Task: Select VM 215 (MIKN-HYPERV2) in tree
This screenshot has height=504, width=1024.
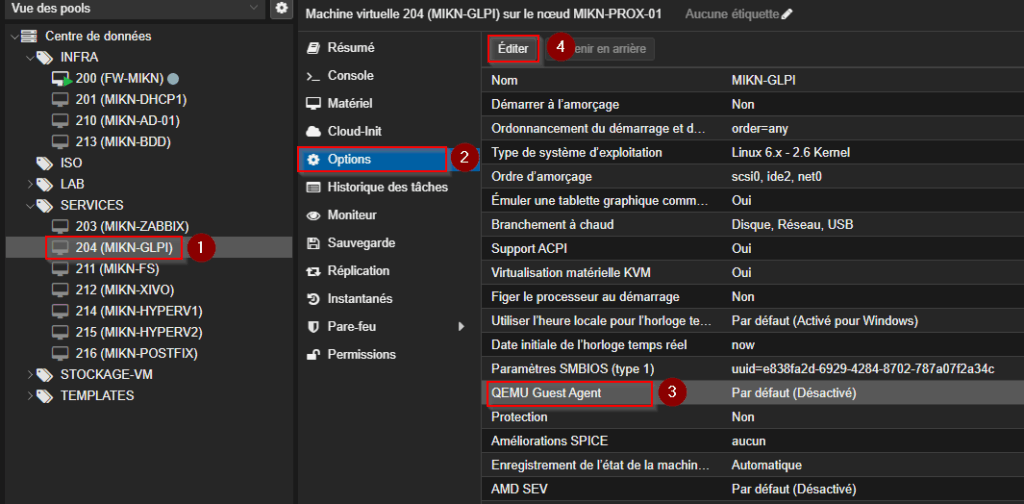Action: pyautogui.click(x=139, y=332)
